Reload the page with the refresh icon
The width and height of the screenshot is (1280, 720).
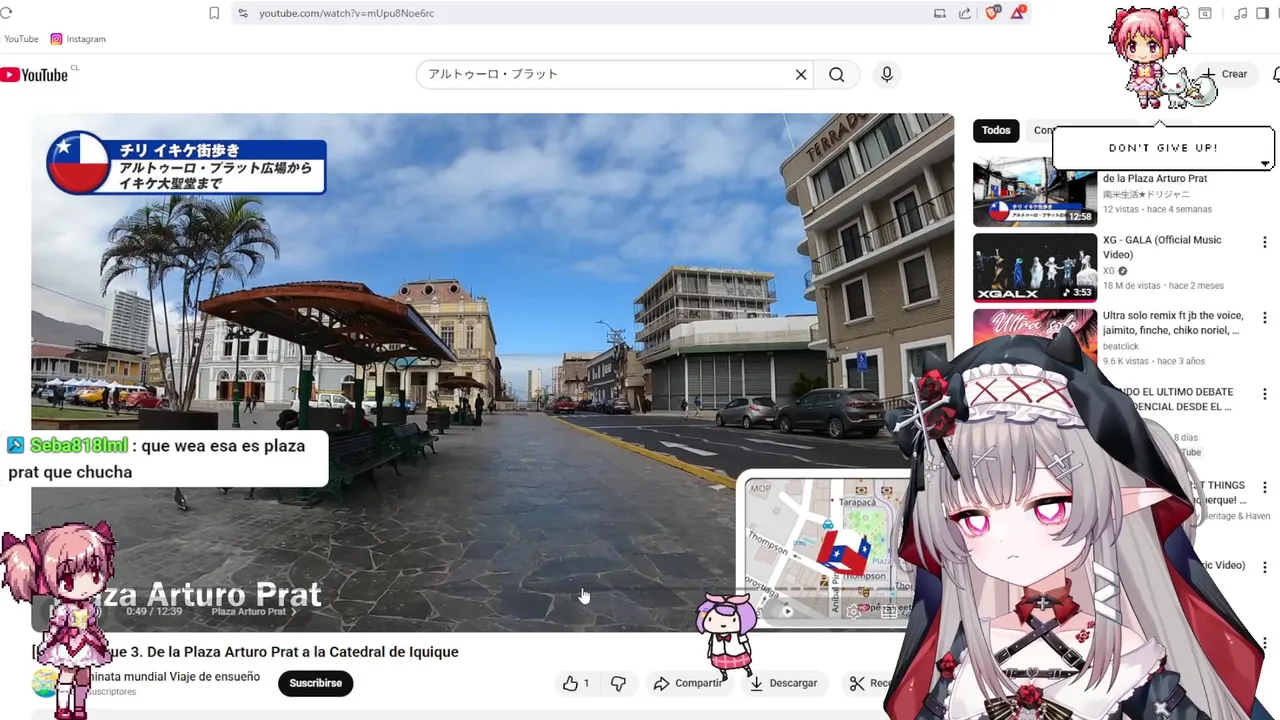pos(6,13)
